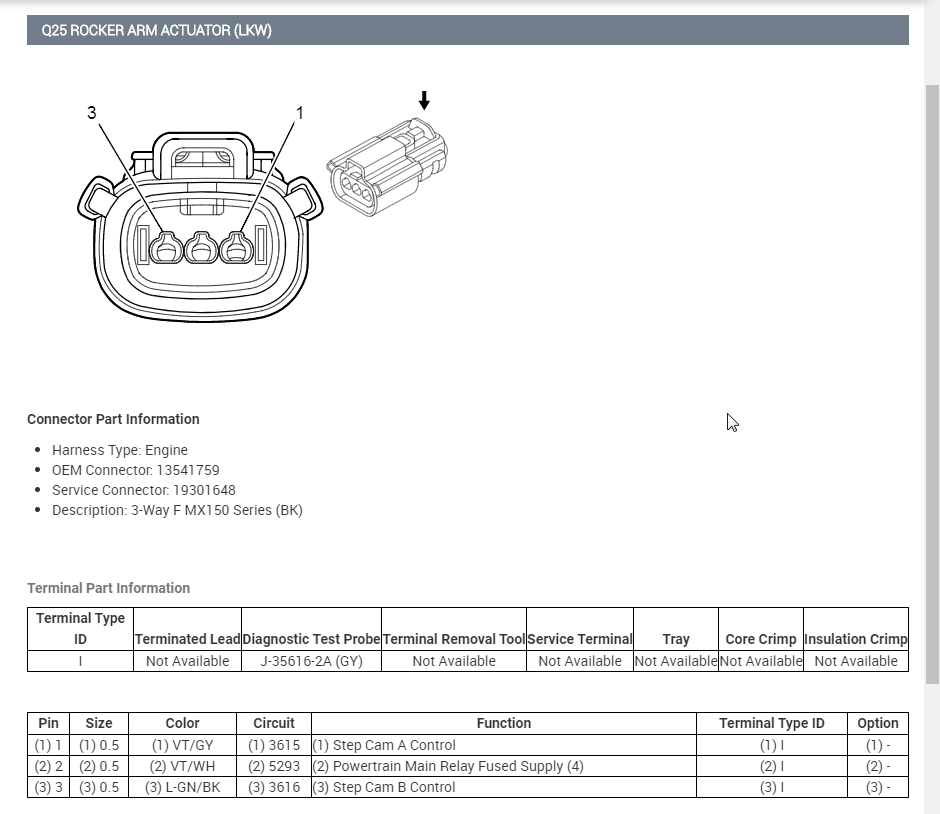
Task: Click the '(2) 2' pin cell
Action: (x=49, y=766)
